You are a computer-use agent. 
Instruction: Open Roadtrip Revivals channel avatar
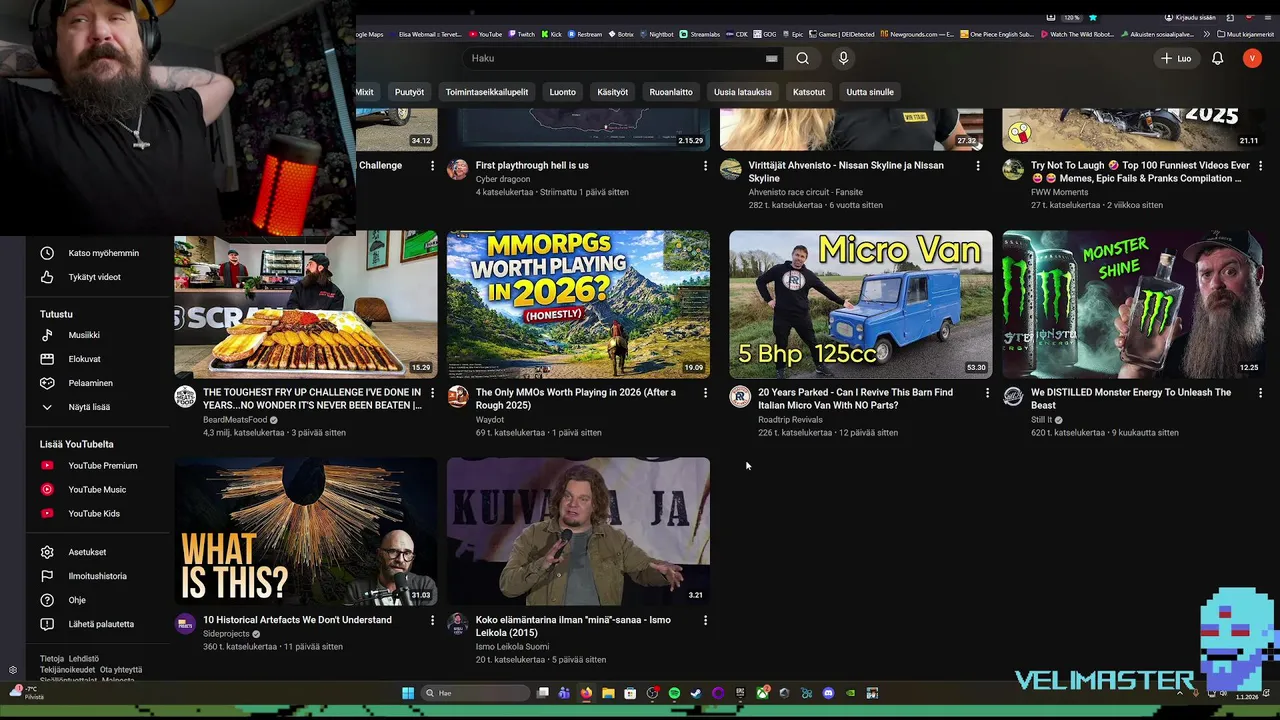point(740,397)
